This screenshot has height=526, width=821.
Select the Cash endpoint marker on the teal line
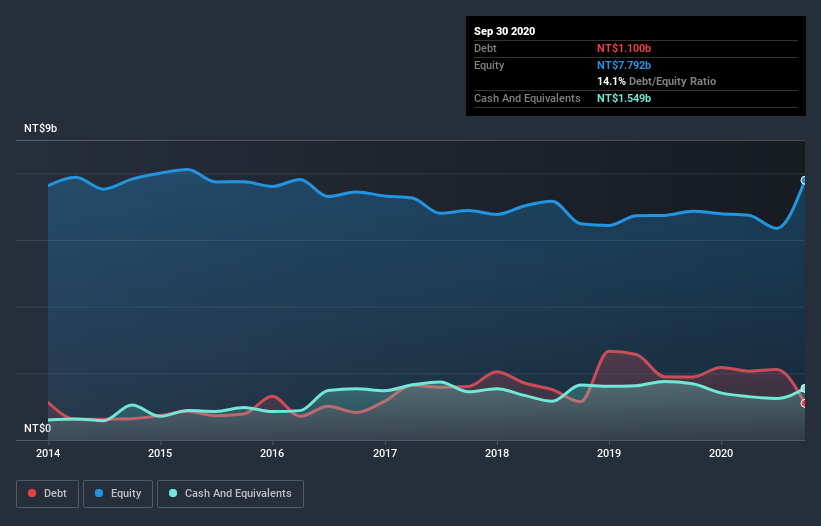pos(804,389)
